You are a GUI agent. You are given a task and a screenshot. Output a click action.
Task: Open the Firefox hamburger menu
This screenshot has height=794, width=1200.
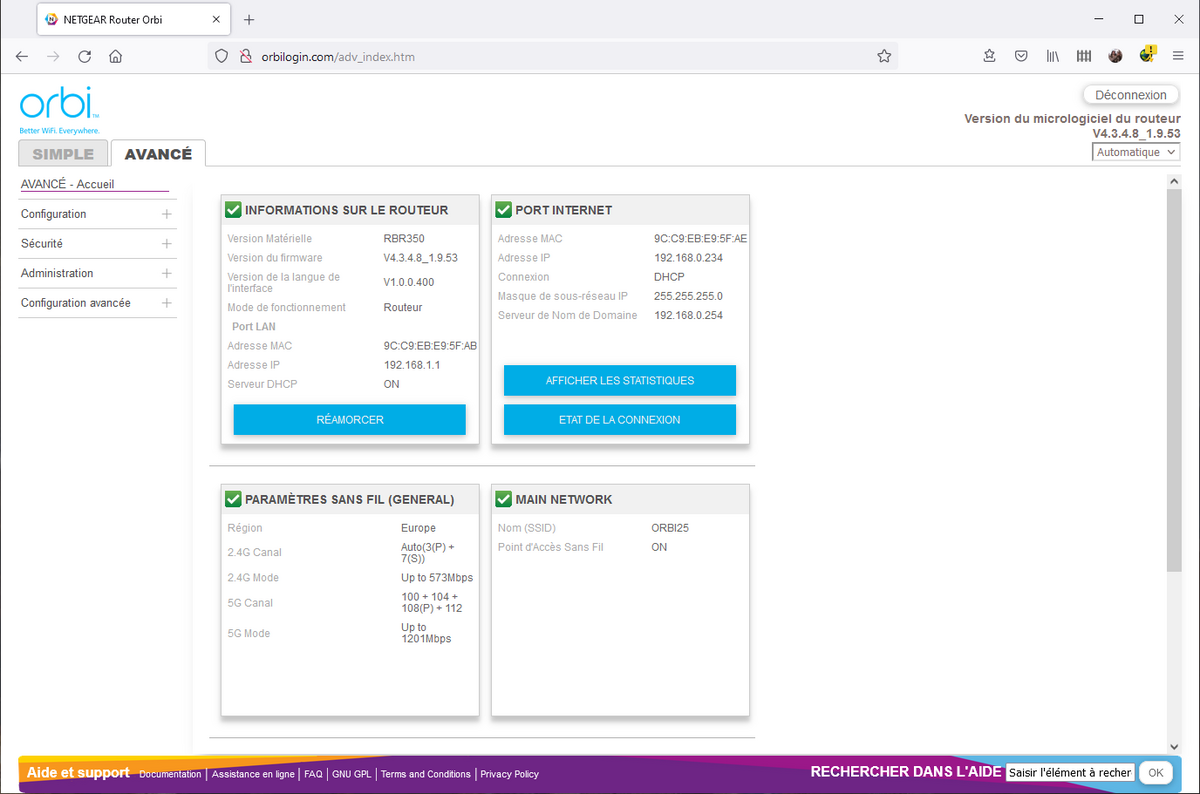click(1178, 57)
